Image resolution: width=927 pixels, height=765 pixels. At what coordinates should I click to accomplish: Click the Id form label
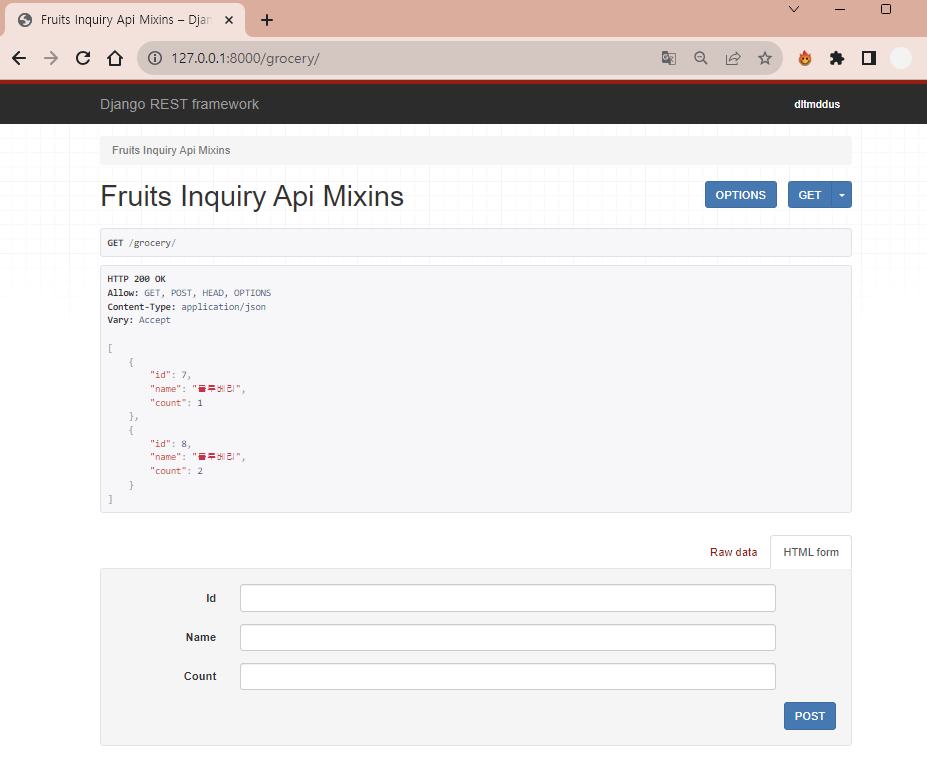point(211,598)
